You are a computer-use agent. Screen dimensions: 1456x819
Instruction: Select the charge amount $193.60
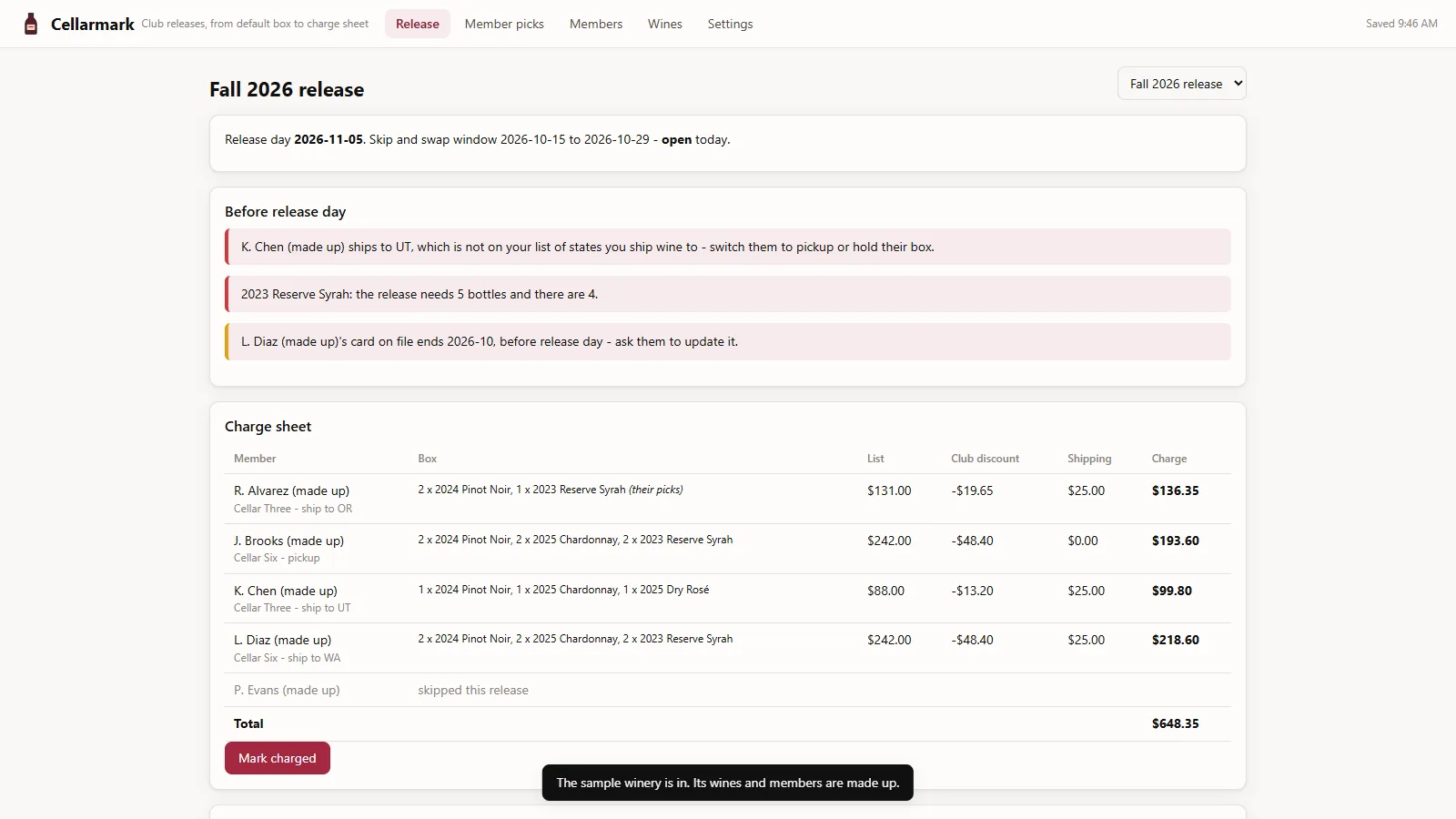(x=1176, y=541)
